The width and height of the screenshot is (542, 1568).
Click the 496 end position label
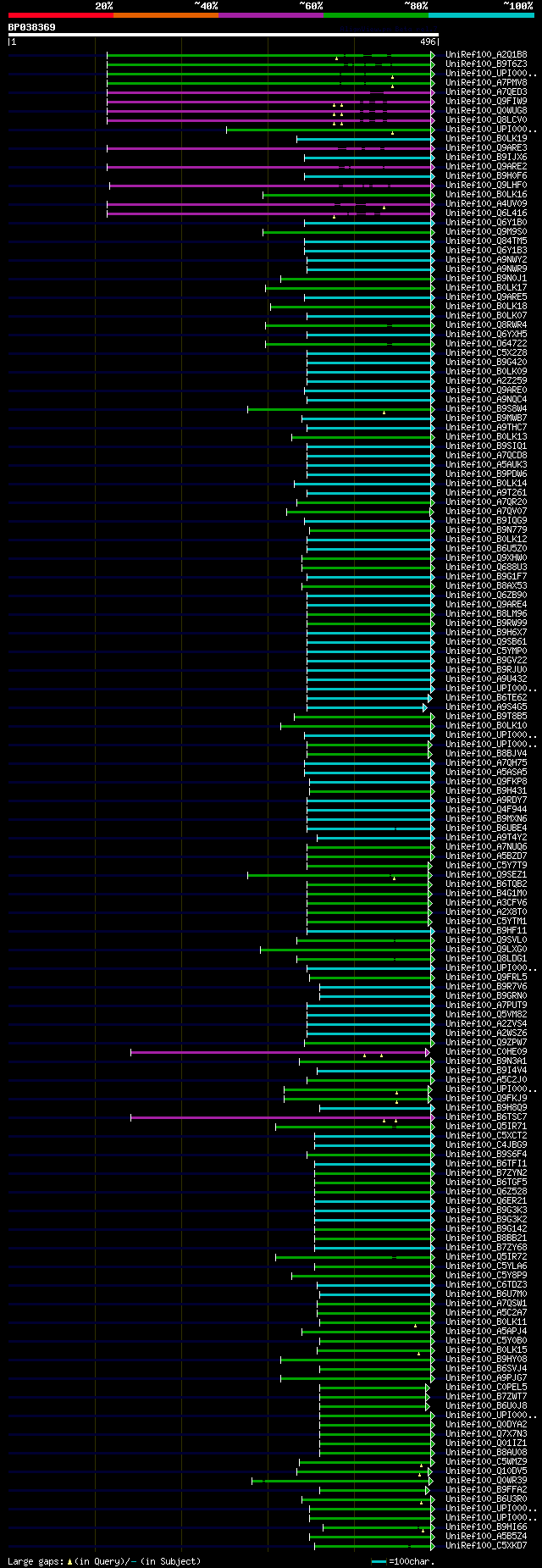pos(428,42)
